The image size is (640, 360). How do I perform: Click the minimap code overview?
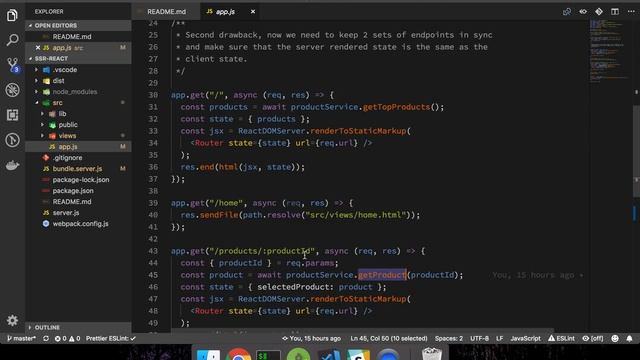point(610,51)
